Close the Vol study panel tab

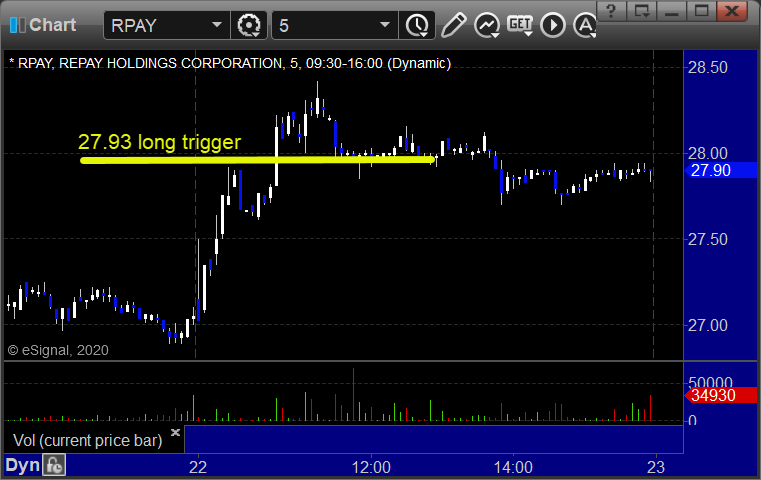point(175,432)
